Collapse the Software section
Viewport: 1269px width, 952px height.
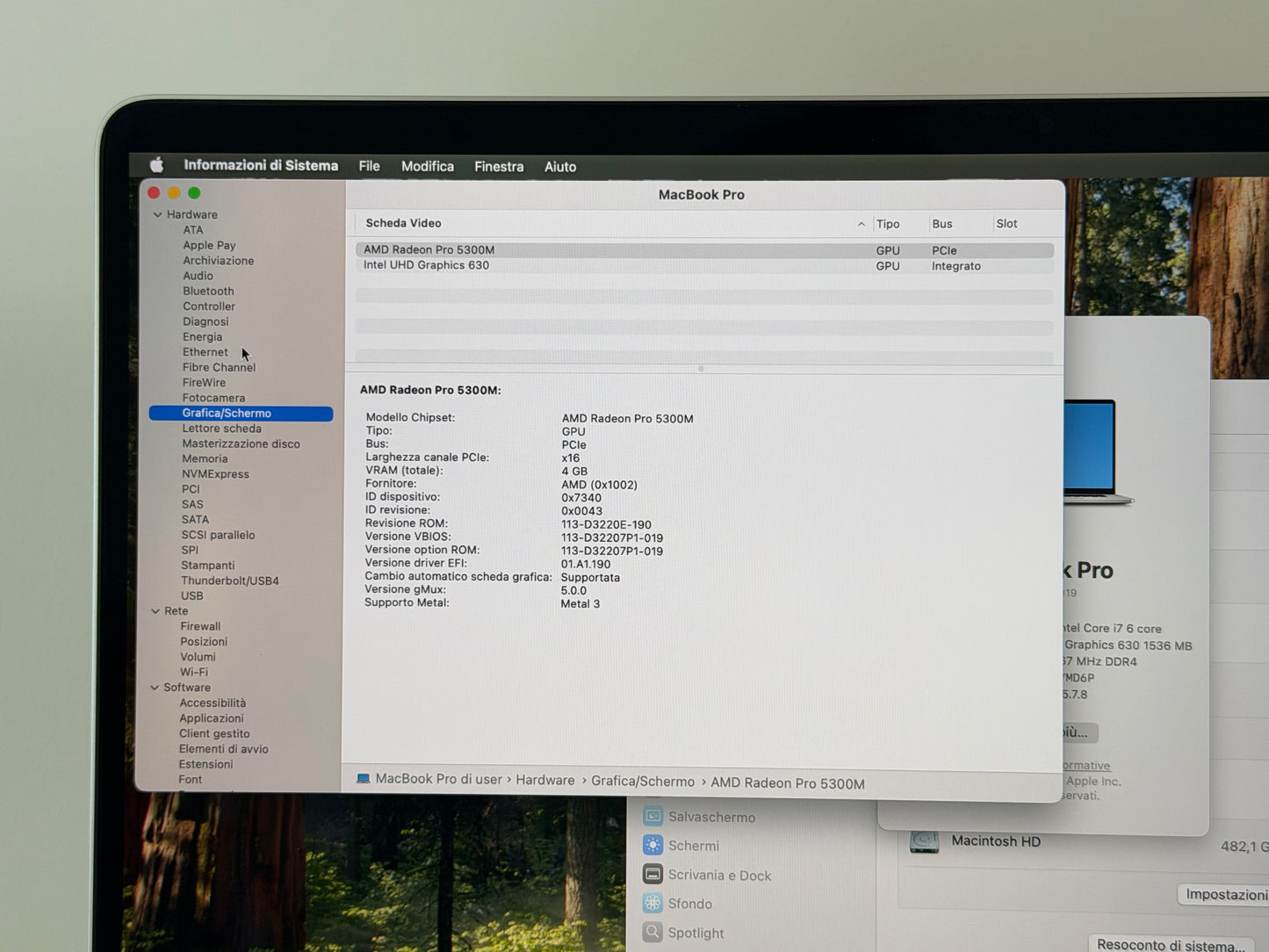[x=155, y=688]
